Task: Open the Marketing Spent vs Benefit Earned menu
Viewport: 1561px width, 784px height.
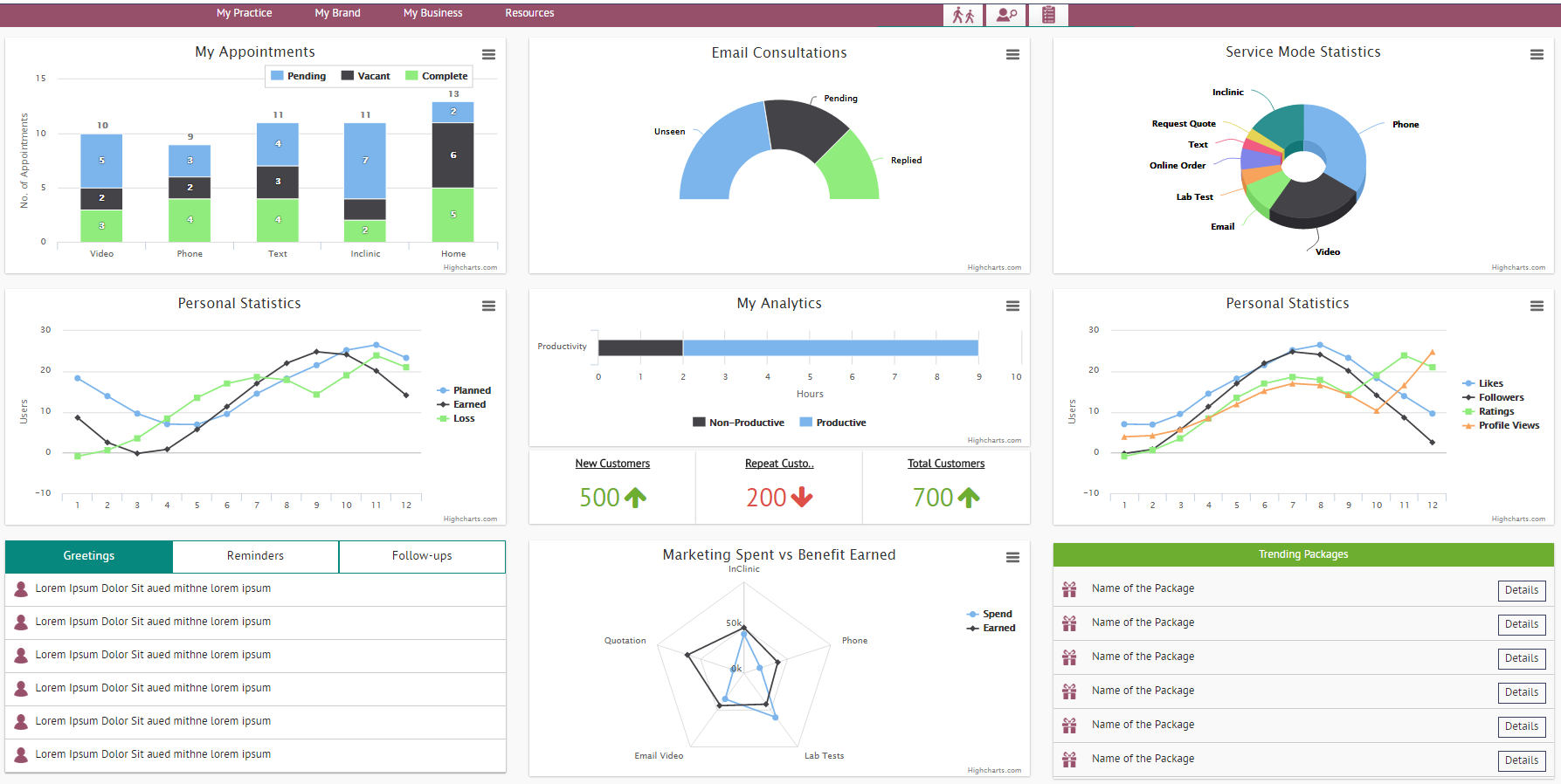Action: pos(1013,557)
